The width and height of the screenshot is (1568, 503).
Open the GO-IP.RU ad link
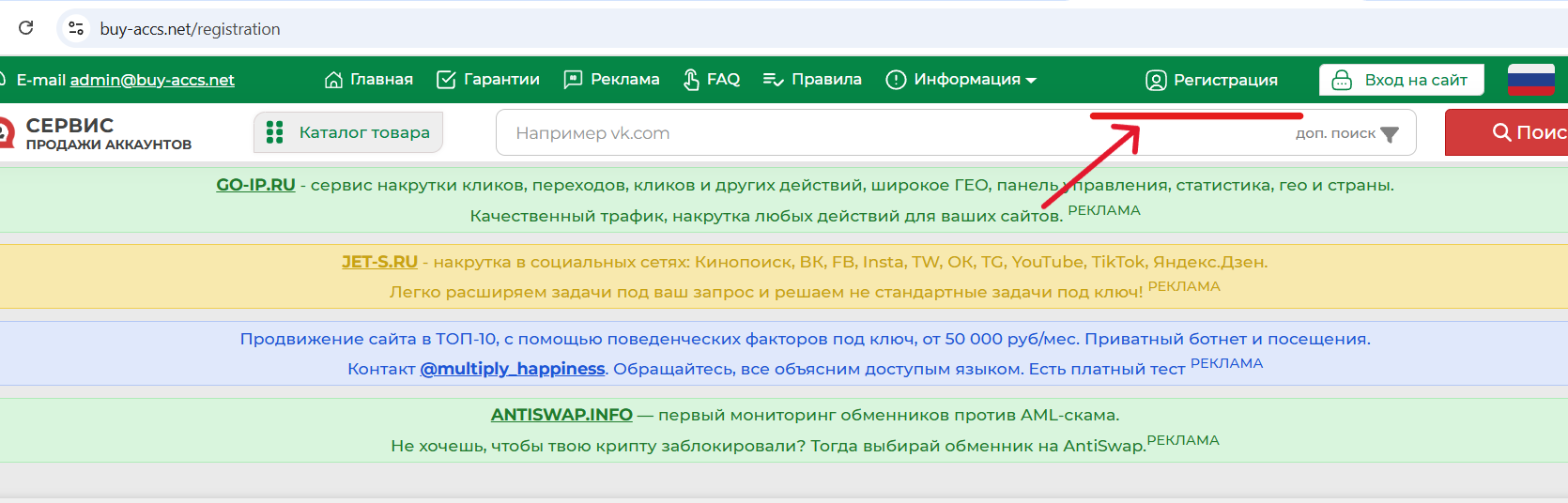click(255, 185)
